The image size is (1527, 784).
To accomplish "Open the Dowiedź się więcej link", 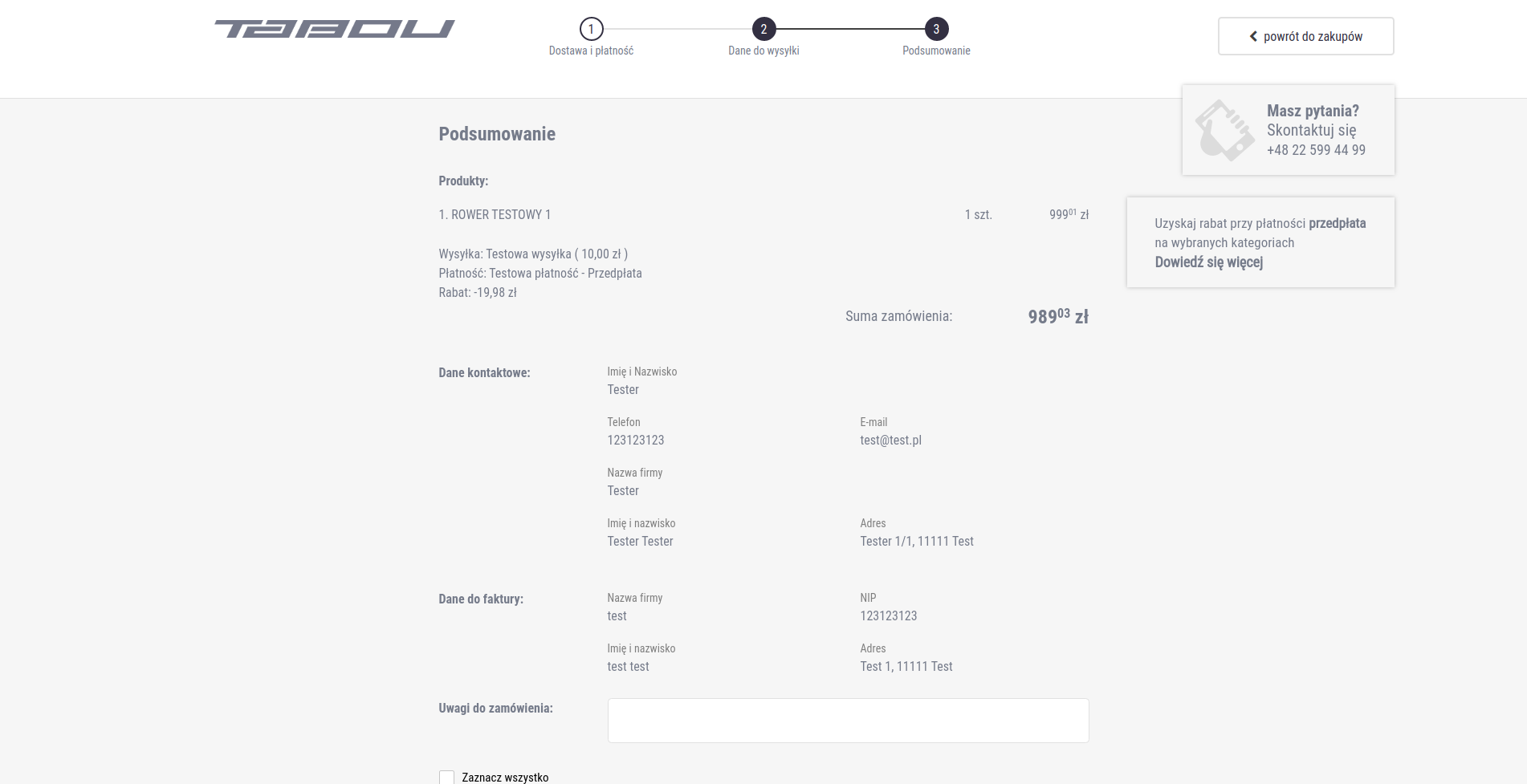I will click(x=1208, y=262).
